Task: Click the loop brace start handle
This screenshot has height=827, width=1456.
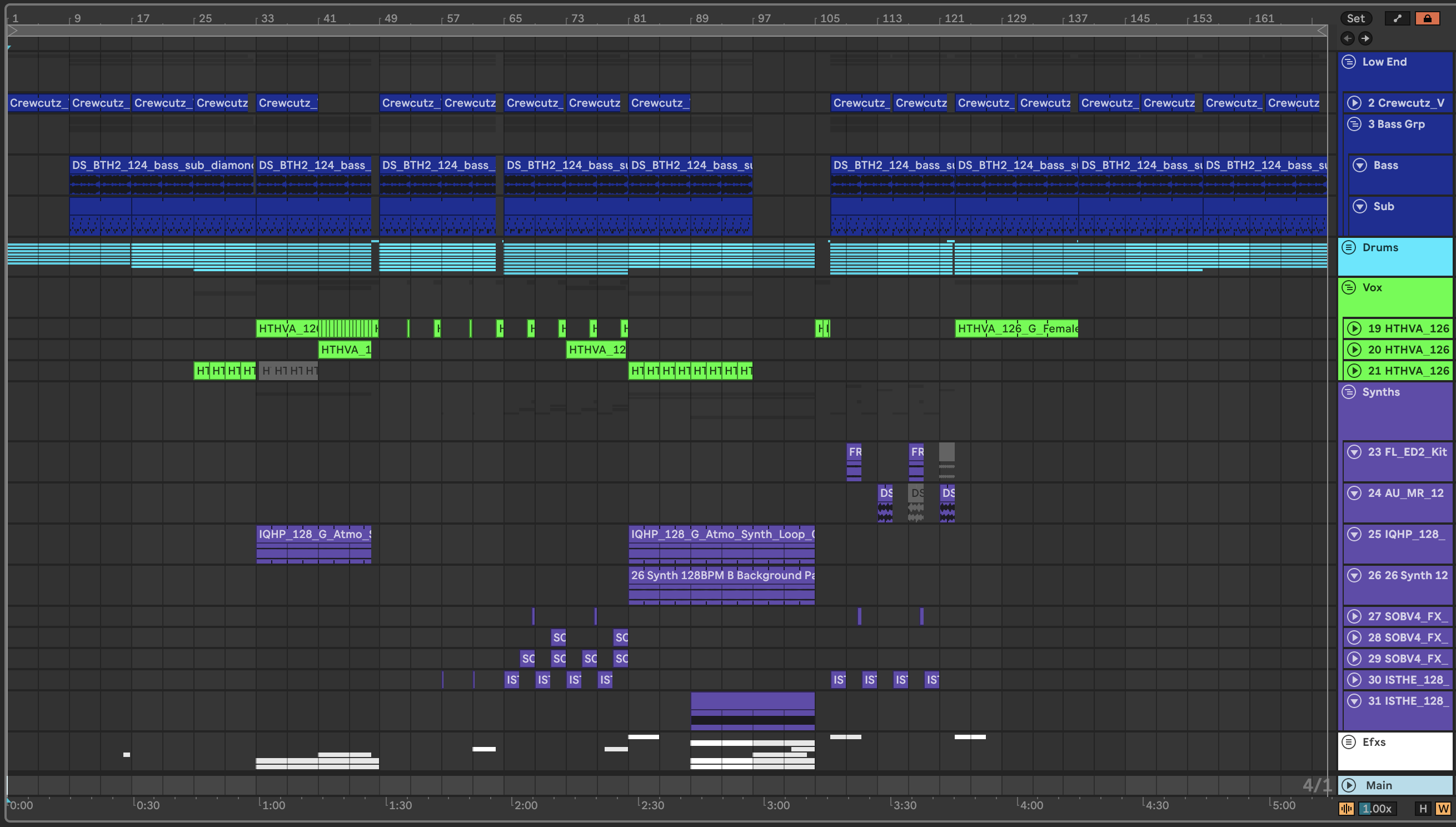Action: coord(12,30)
